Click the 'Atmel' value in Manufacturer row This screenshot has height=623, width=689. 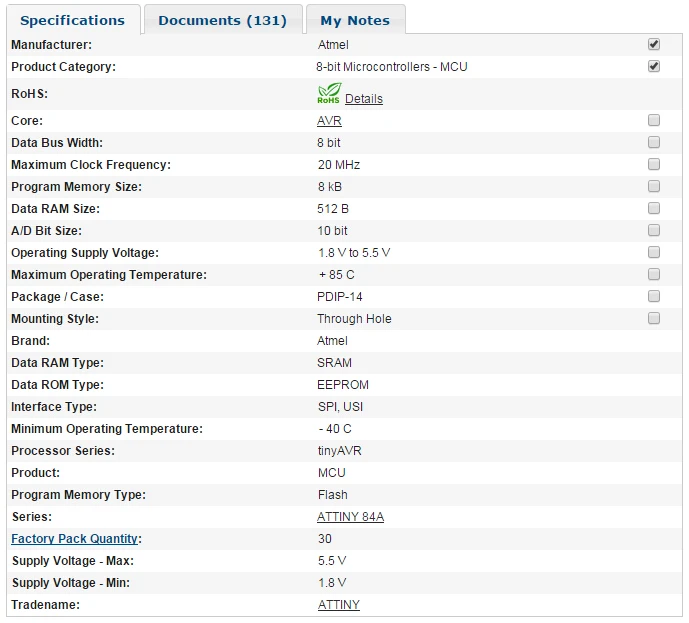tap(333, 45)
